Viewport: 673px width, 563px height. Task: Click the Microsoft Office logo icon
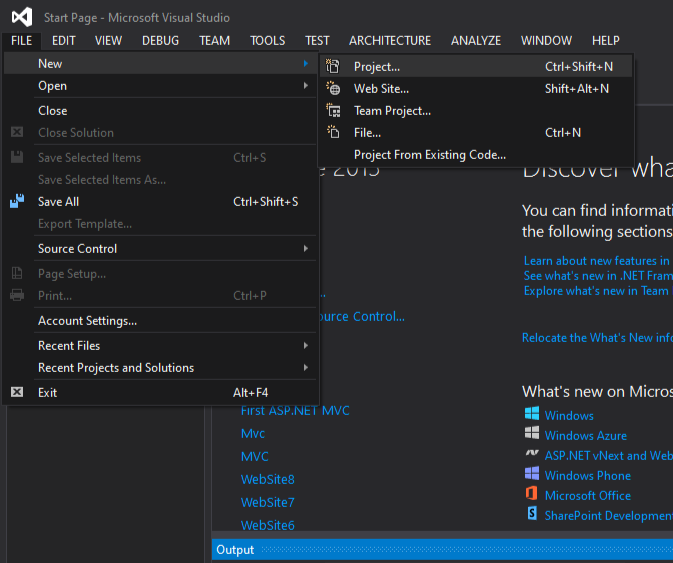pos(531,493)
